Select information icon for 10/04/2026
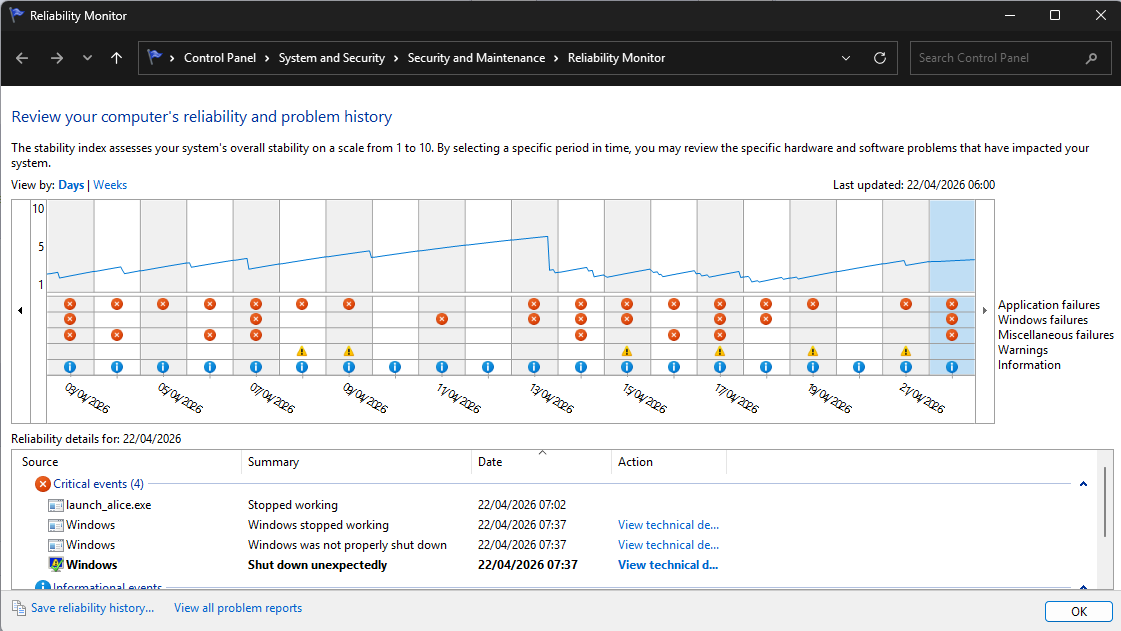The height and width of the screenshot is (631, 1121). point(395,367)
